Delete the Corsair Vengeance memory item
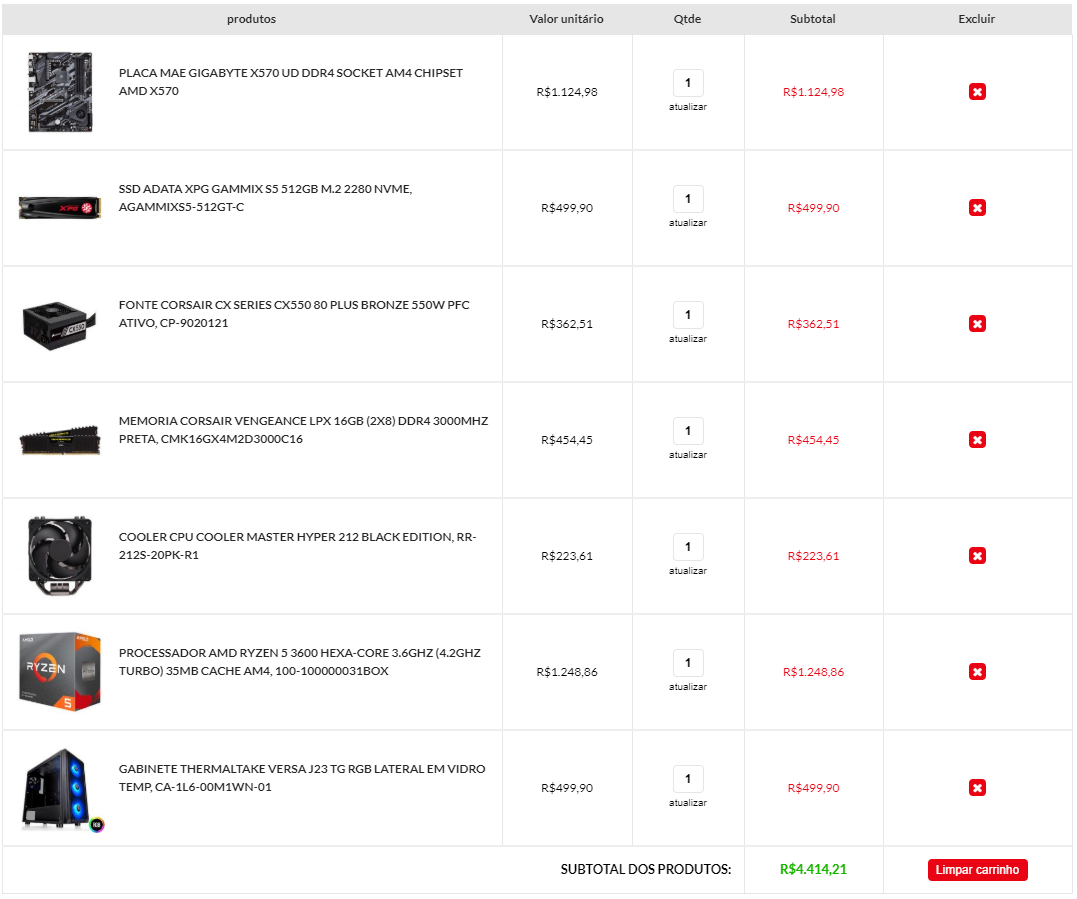 [977, 440]
